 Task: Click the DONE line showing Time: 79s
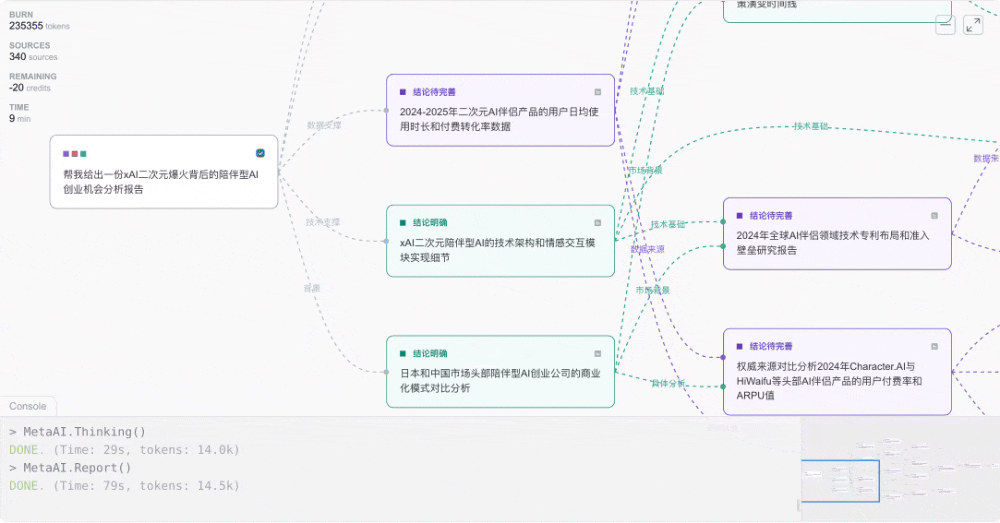[x=124, y=485]
